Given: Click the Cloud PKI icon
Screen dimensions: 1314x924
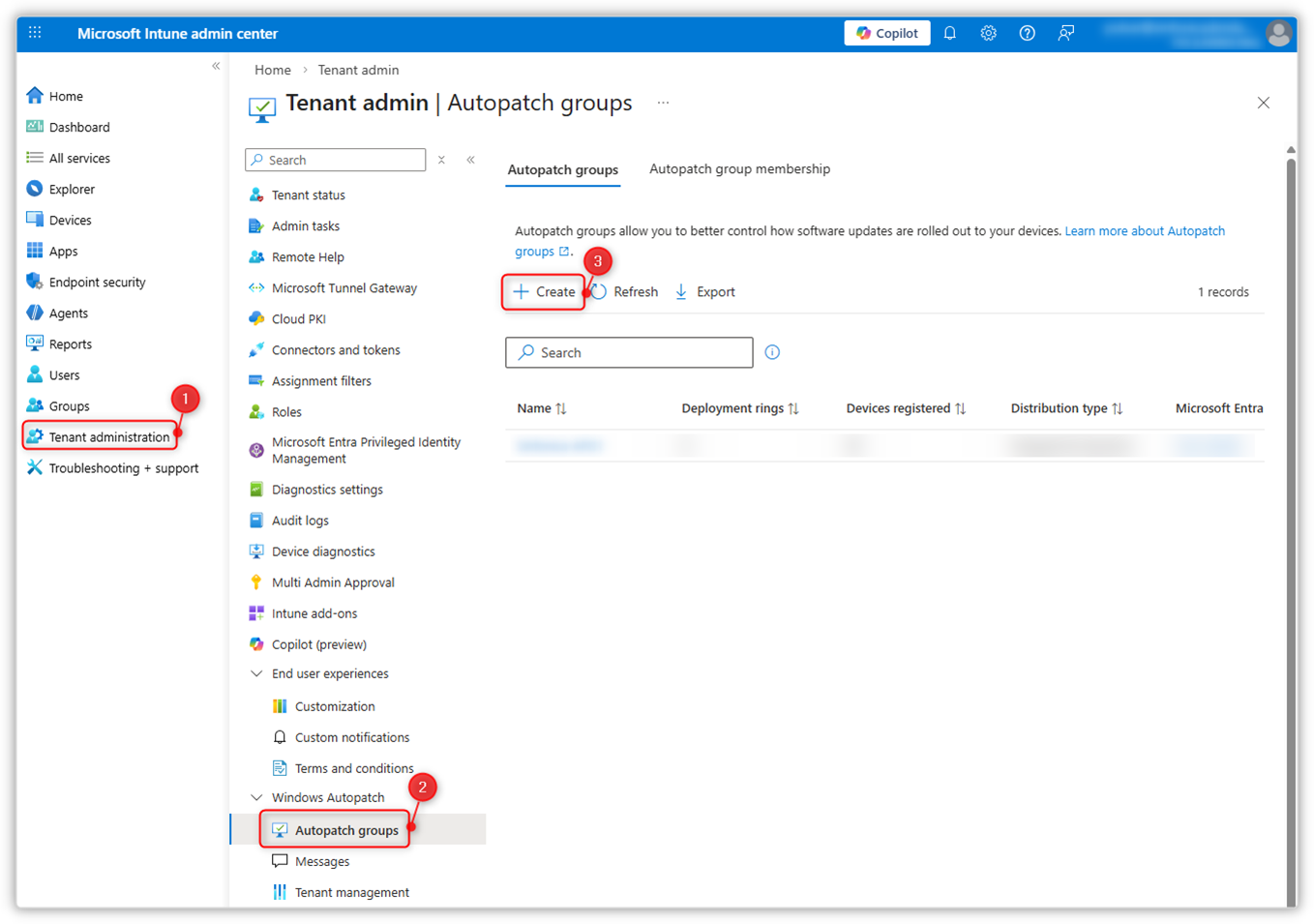Looking at the screenshot, I should coord(256,318).
